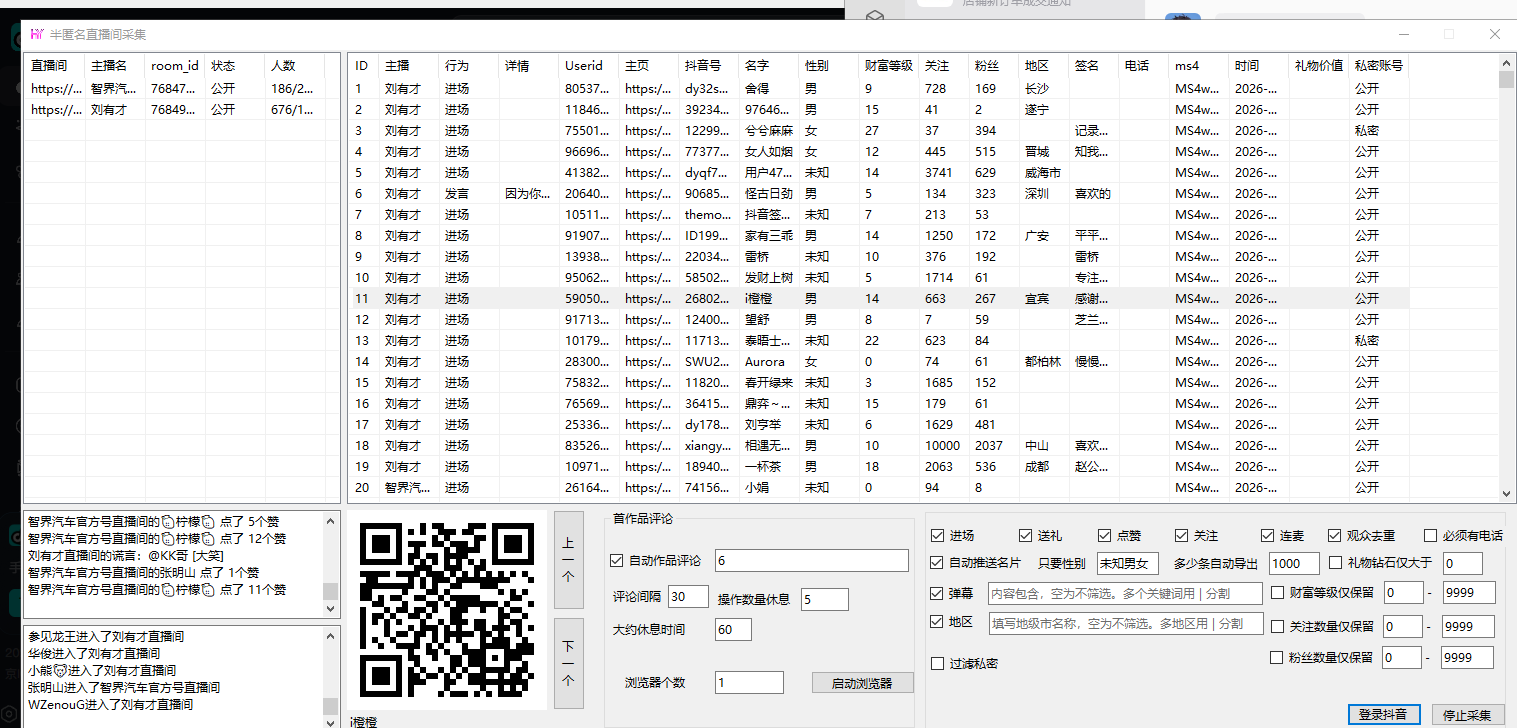Focus the 浏览器个数 input field
Viewport: 1517px width, 728px height.
coord(749,683)
